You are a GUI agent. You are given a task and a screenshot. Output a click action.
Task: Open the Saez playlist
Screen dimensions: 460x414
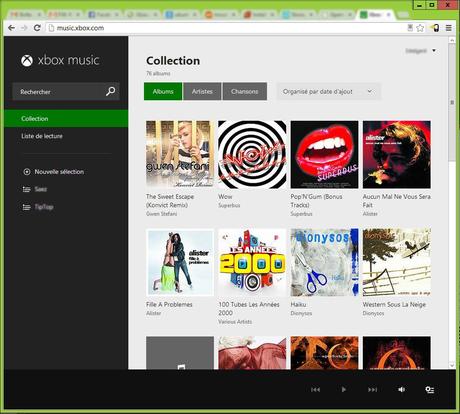41,189
